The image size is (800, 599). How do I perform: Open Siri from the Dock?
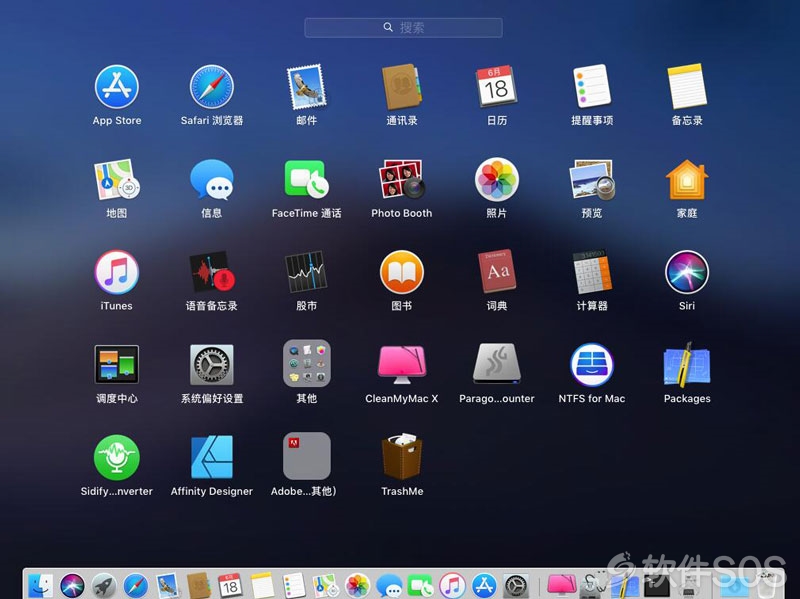point(72,586)
